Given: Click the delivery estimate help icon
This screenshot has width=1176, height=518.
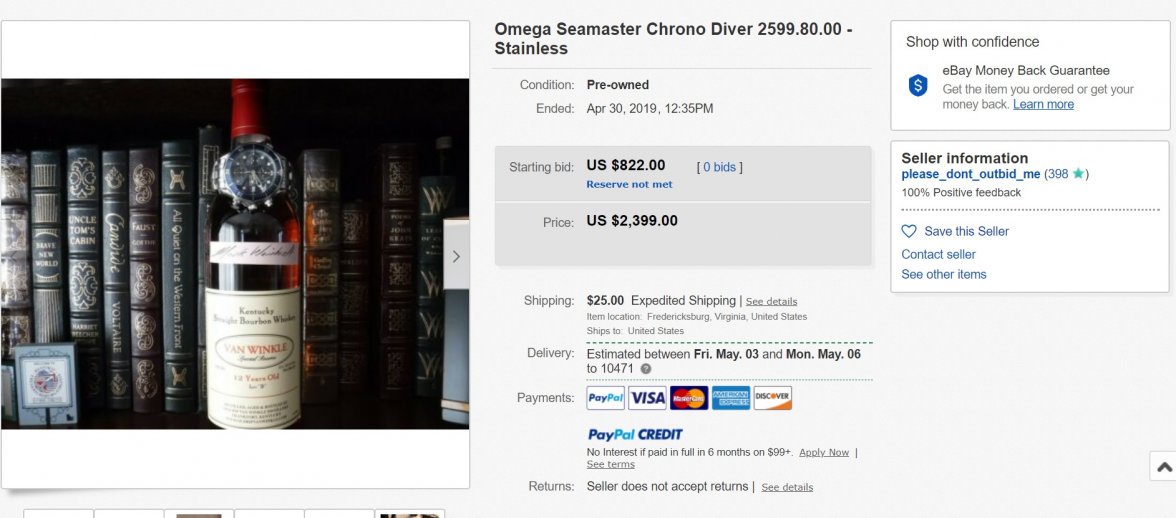Looking at the screenshot, I should (646, 369).
